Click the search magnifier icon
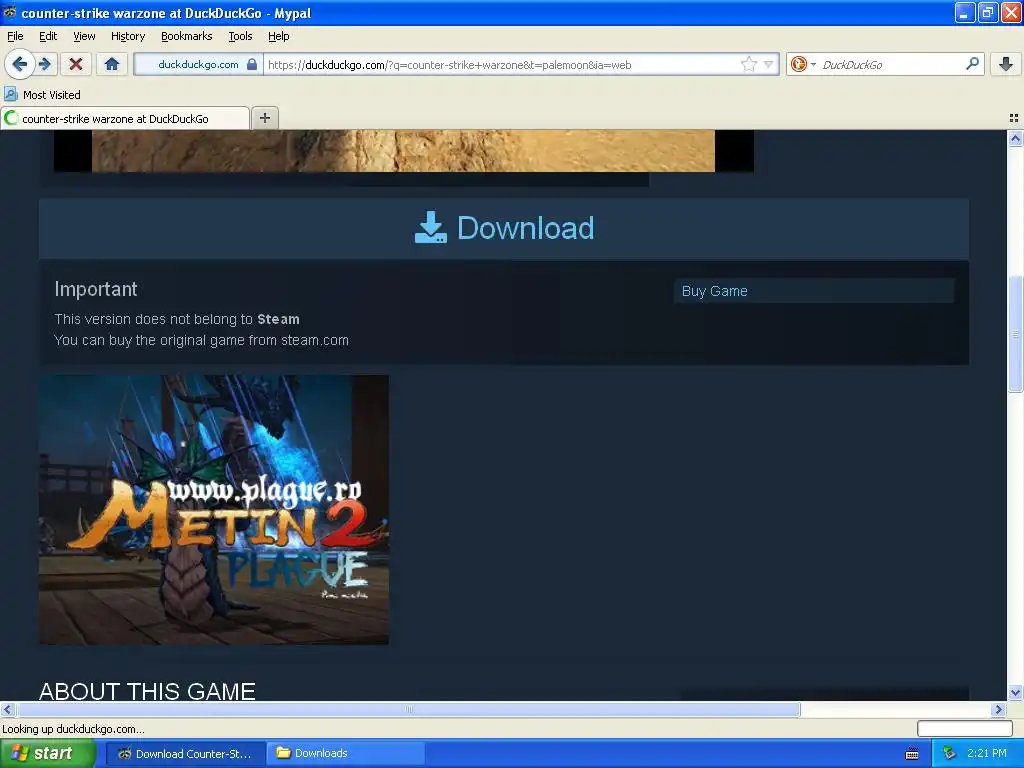Viewport: 1024px width, 768px height. [972, 64]
